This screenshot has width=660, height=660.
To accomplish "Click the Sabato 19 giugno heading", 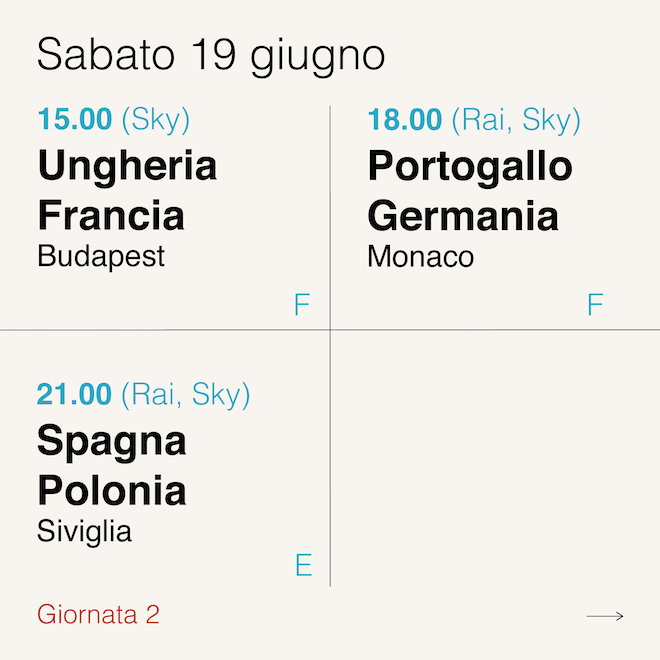I will point(210,54).
